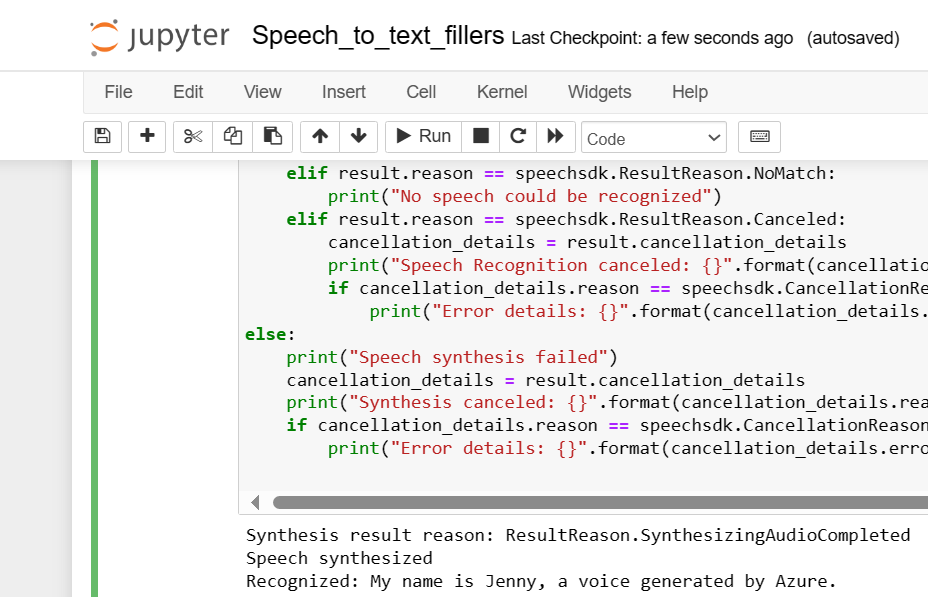The width and height of the screenshot is (928, 597).
Task: Interrupt the kernel with stop icon
Action: point(480,137)
